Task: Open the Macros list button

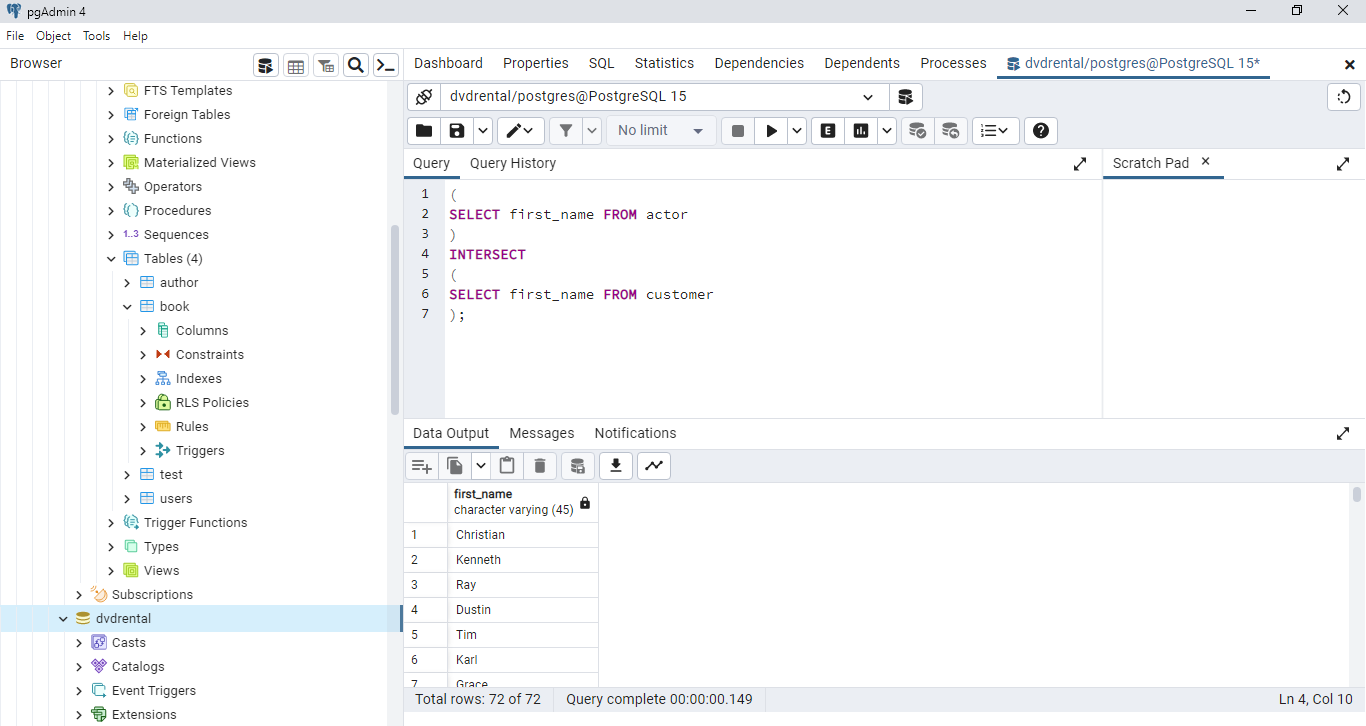Action: pyautogui.click(x=995, y=131)
